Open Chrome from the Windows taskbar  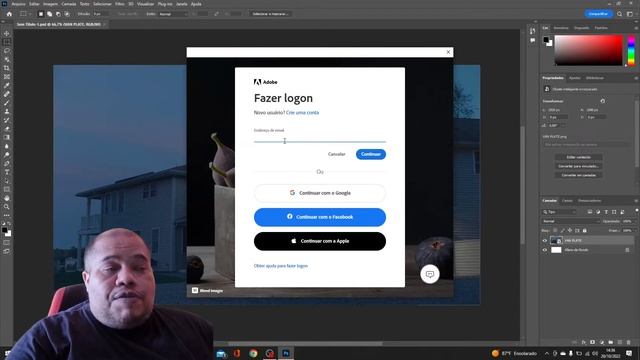coord(253,353)
